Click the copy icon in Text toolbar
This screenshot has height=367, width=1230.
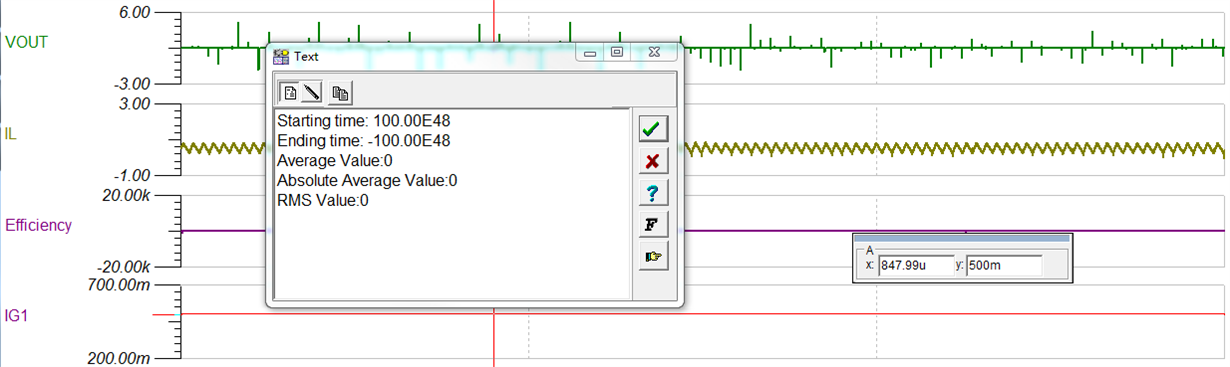coord(340,92)
